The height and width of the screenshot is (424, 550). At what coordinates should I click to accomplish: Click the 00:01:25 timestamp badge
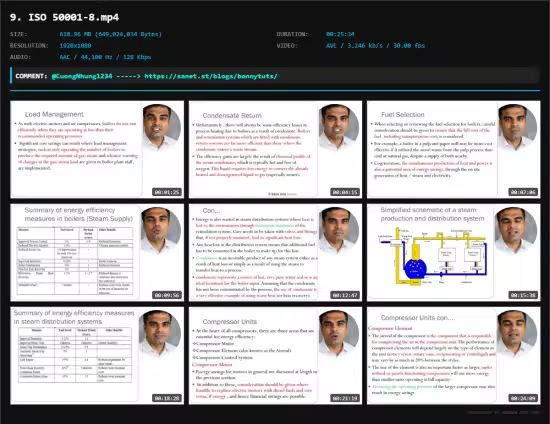tap(167, 192)
